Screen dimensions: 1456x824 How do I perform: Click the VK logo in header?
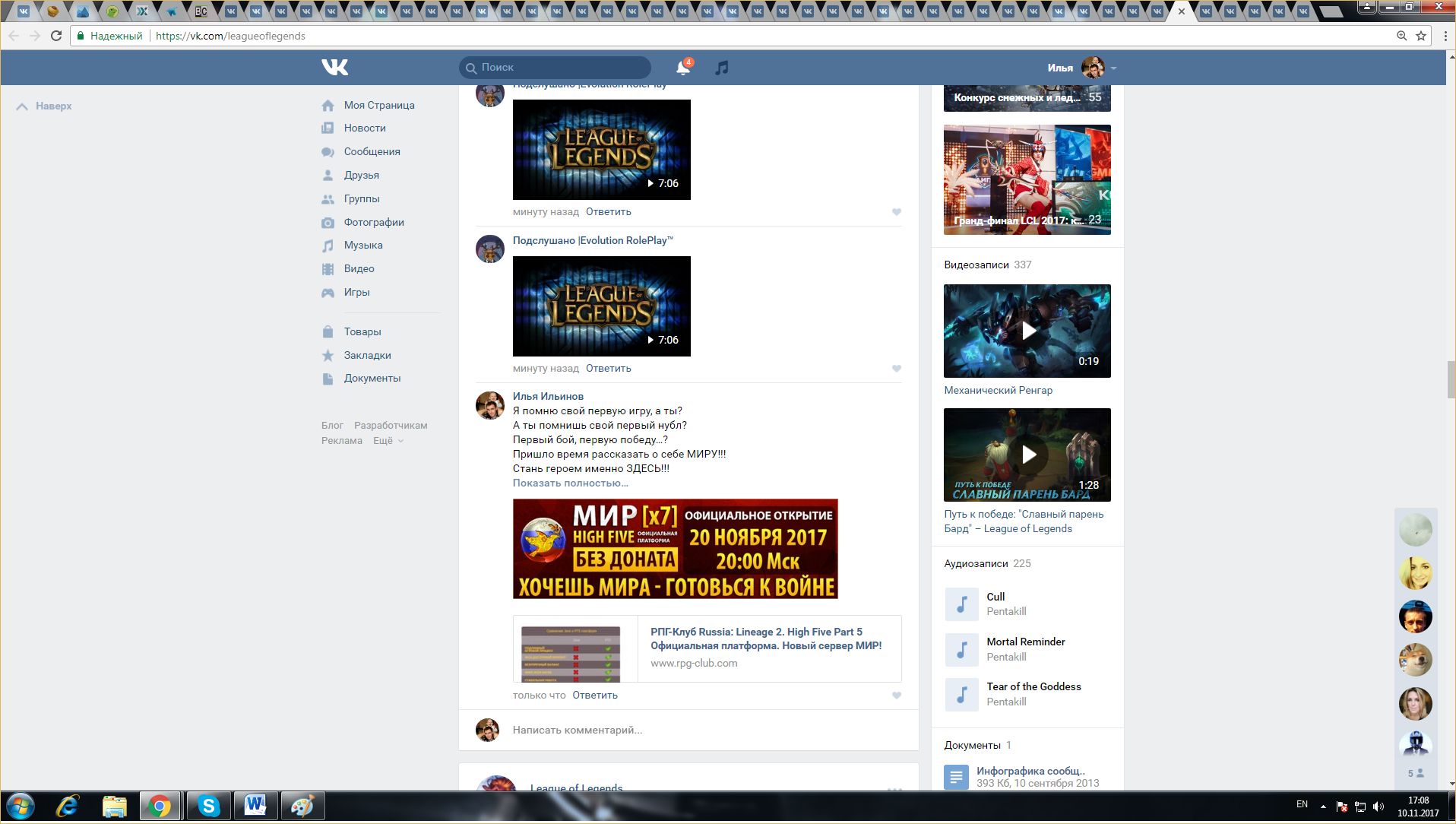tap(334, 68)
